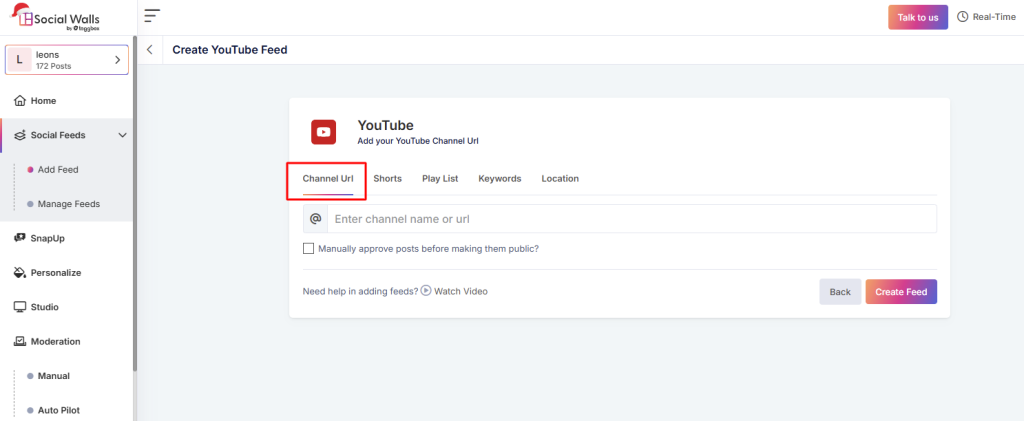
Task: Click the Social Feeds layers icon
Action: coord(20,135)
